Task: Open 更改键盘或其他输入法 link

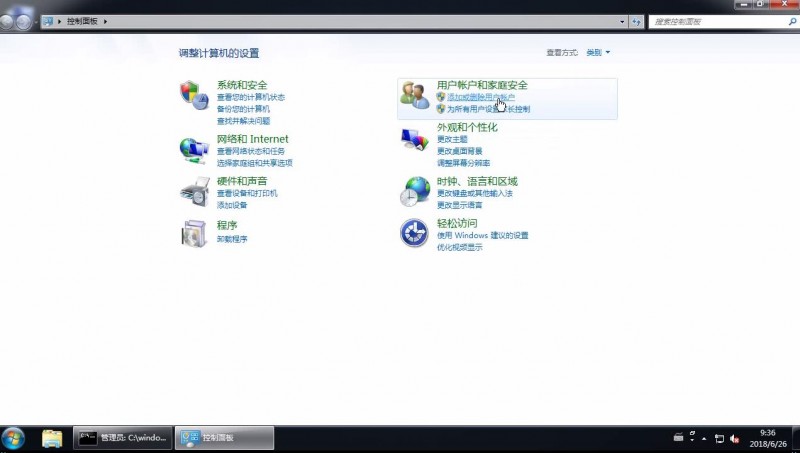Action: pyautogui.click(x=474, y=193)
